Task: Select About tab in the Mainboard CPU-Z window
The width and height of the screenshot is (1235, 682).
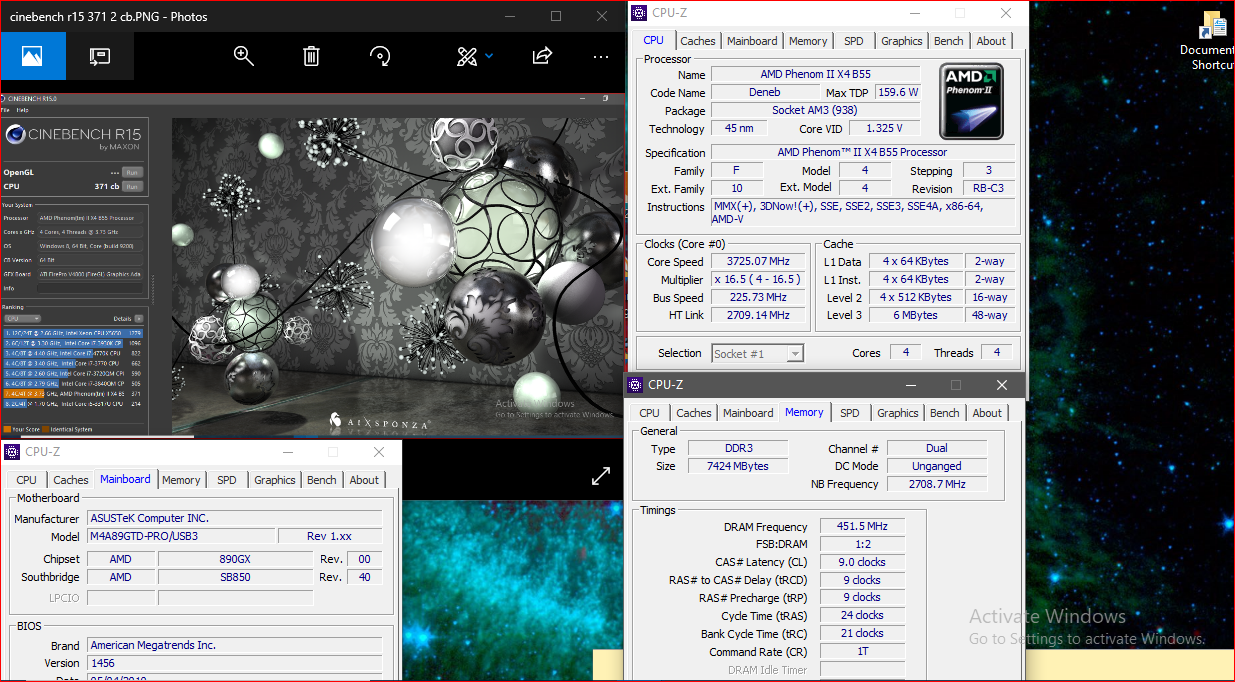Action: tap(365, 480)
